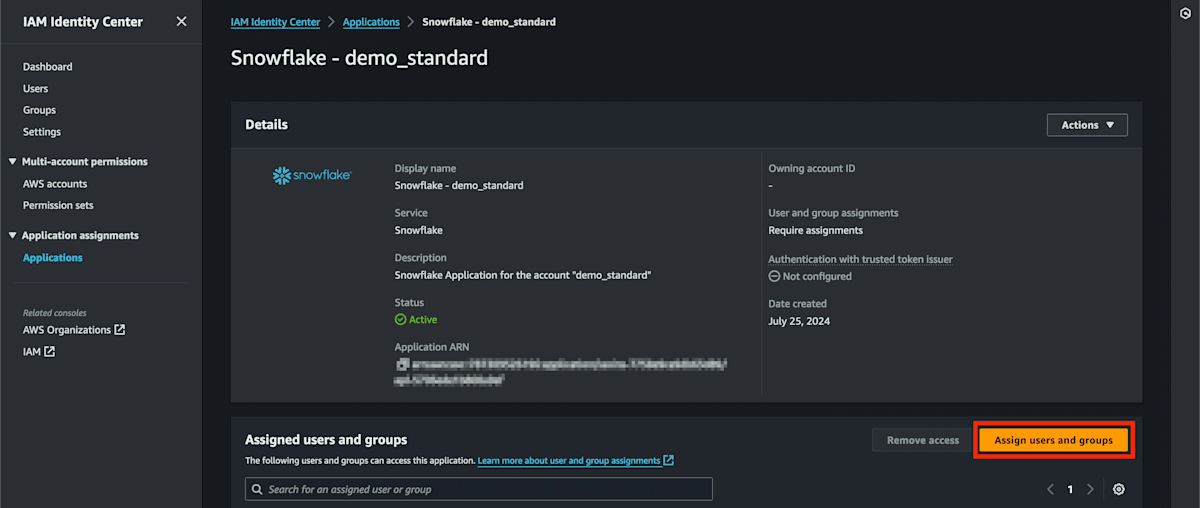This screenshot has height=508, width=1200.
Task: Go to Users page
Action: click(35, 89)
